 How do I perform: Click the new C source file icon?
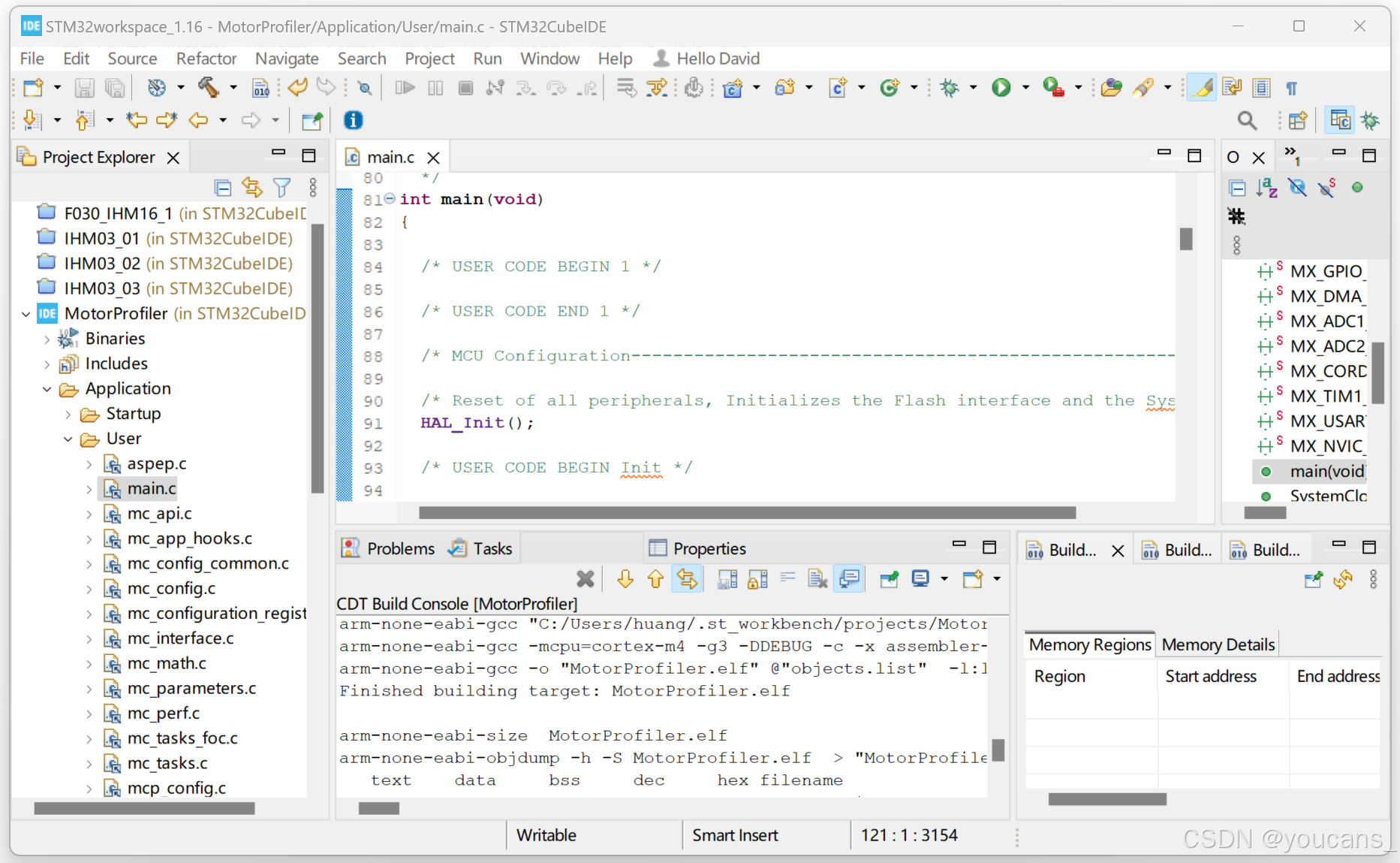(x=838, y=88)
